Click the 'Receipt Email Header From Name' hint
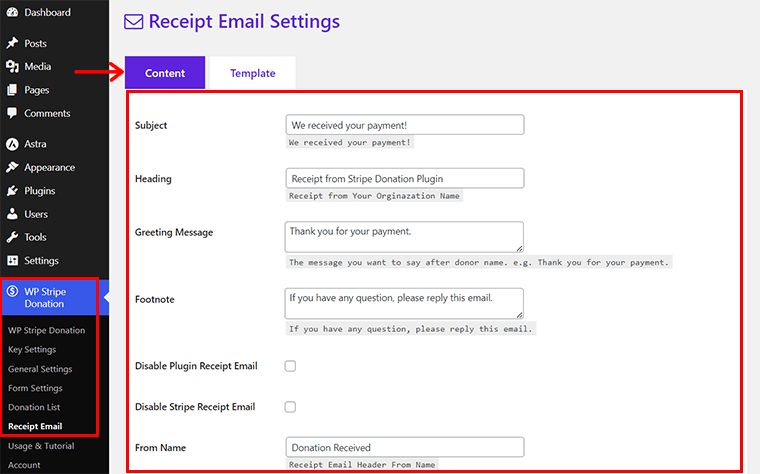 tap(362, 464)
